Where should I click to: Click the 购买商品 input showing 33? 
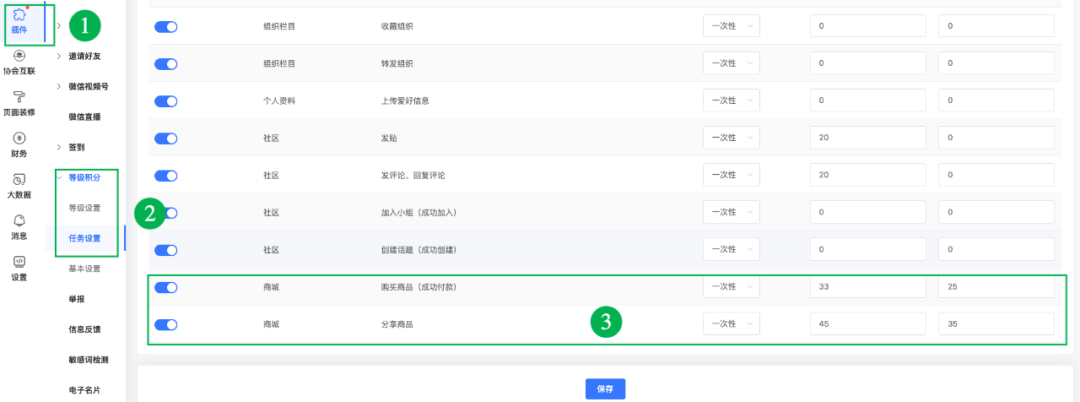pos(869,287)
